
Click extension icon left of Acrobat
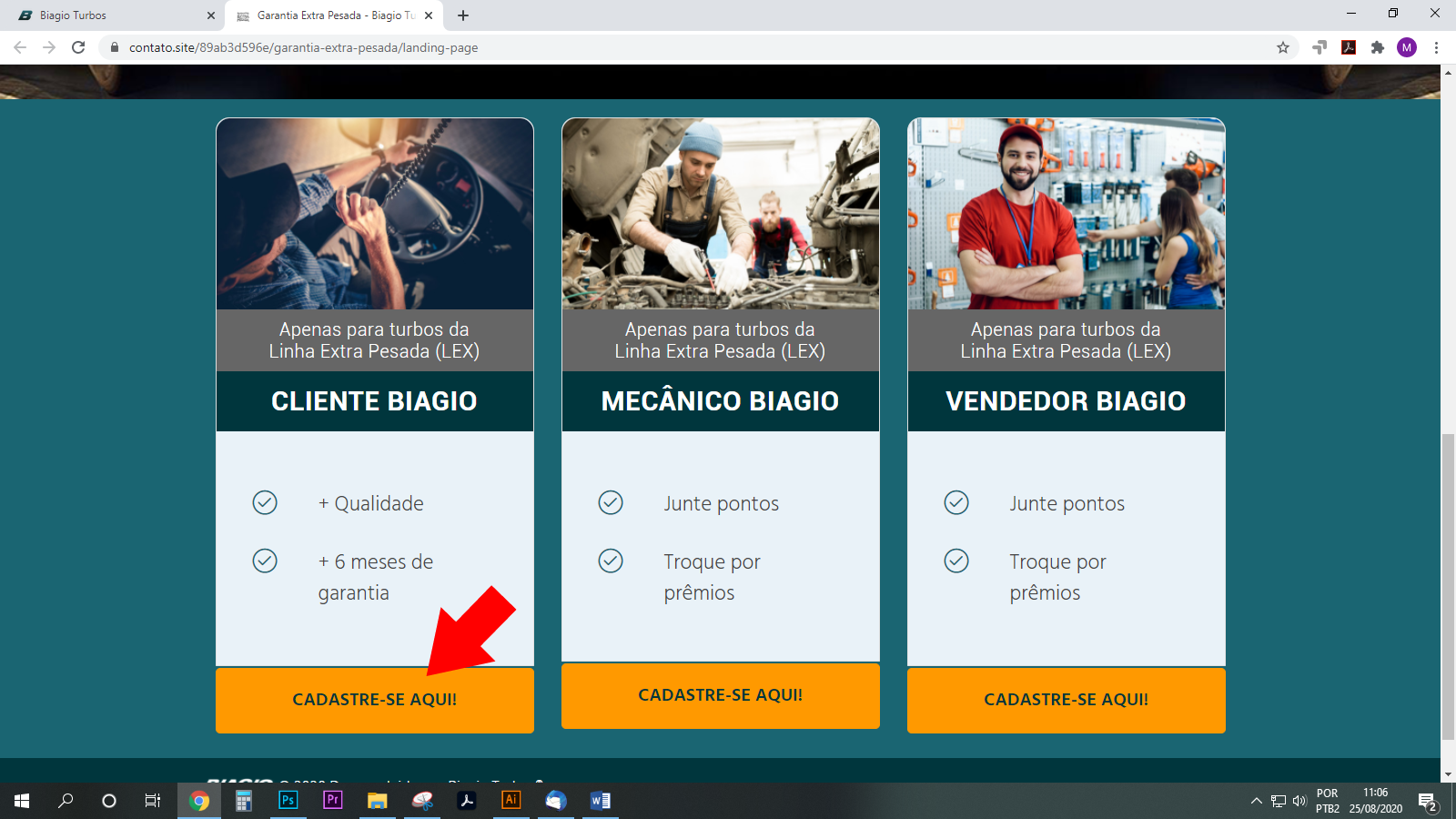[x=1319, y=47]
